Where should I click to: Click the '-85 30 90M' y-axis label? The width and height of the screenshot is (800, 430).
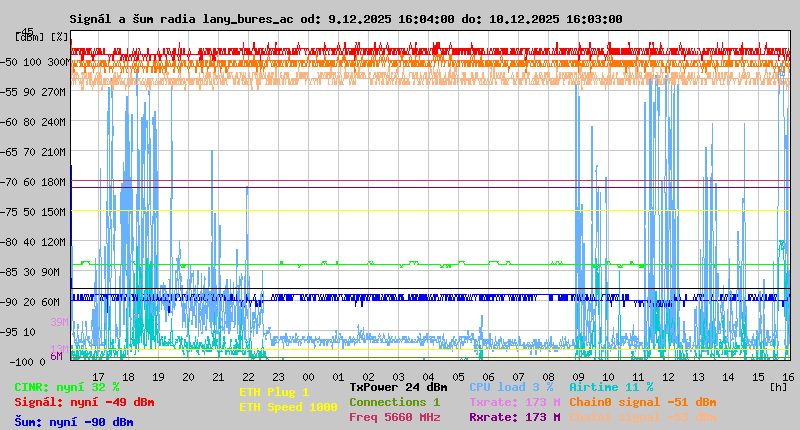(x=31, y=272)
